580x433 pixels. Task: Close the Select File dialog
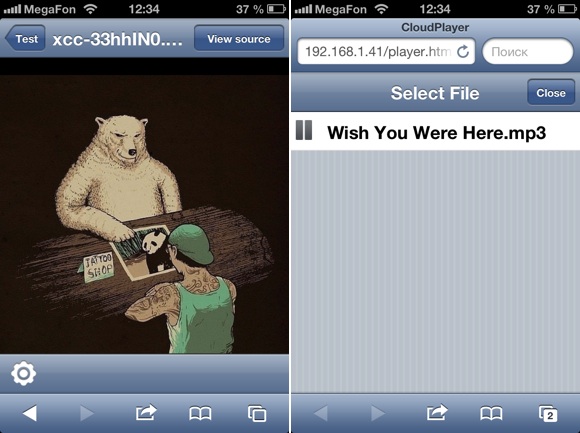[x=551, y=93]
